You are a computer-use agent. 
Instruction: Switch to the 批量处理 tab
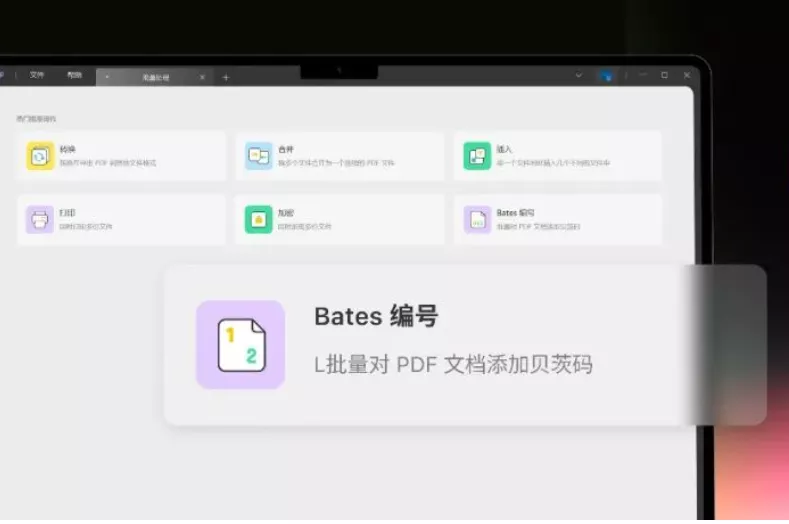coord(155,78)
